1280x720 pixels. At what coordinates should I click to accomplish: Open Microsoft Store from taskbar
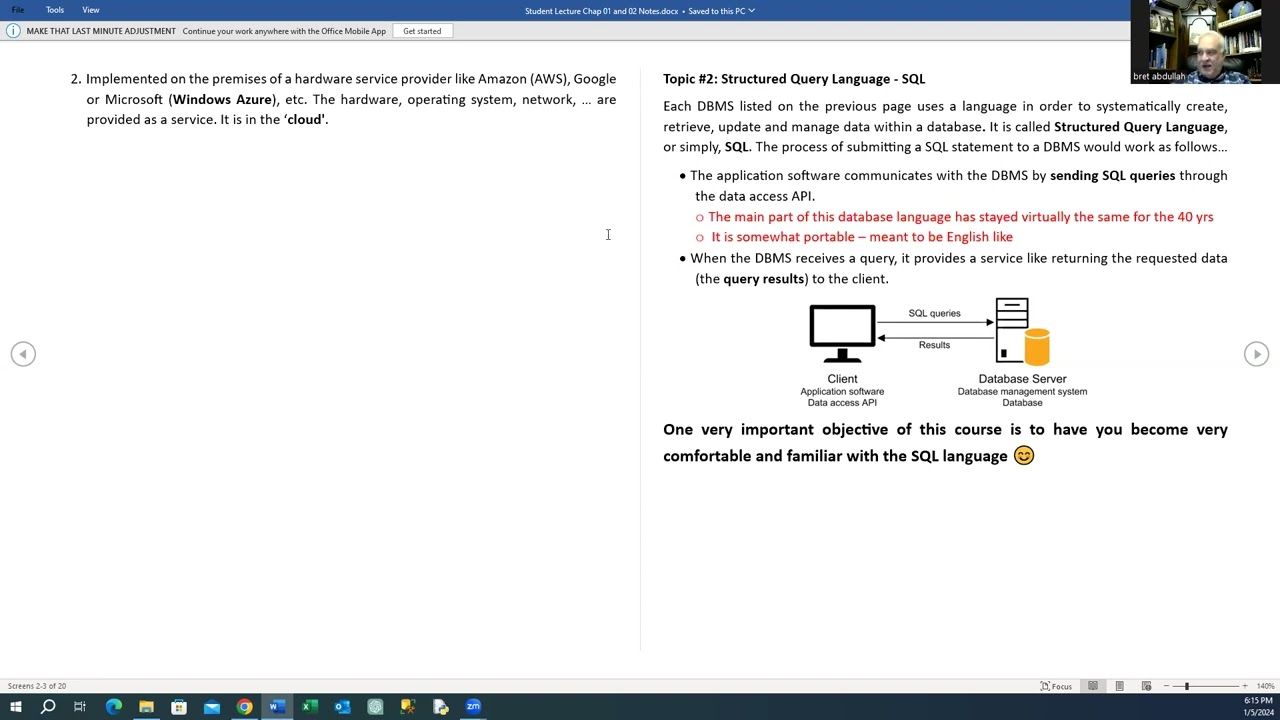coord(179,707)
